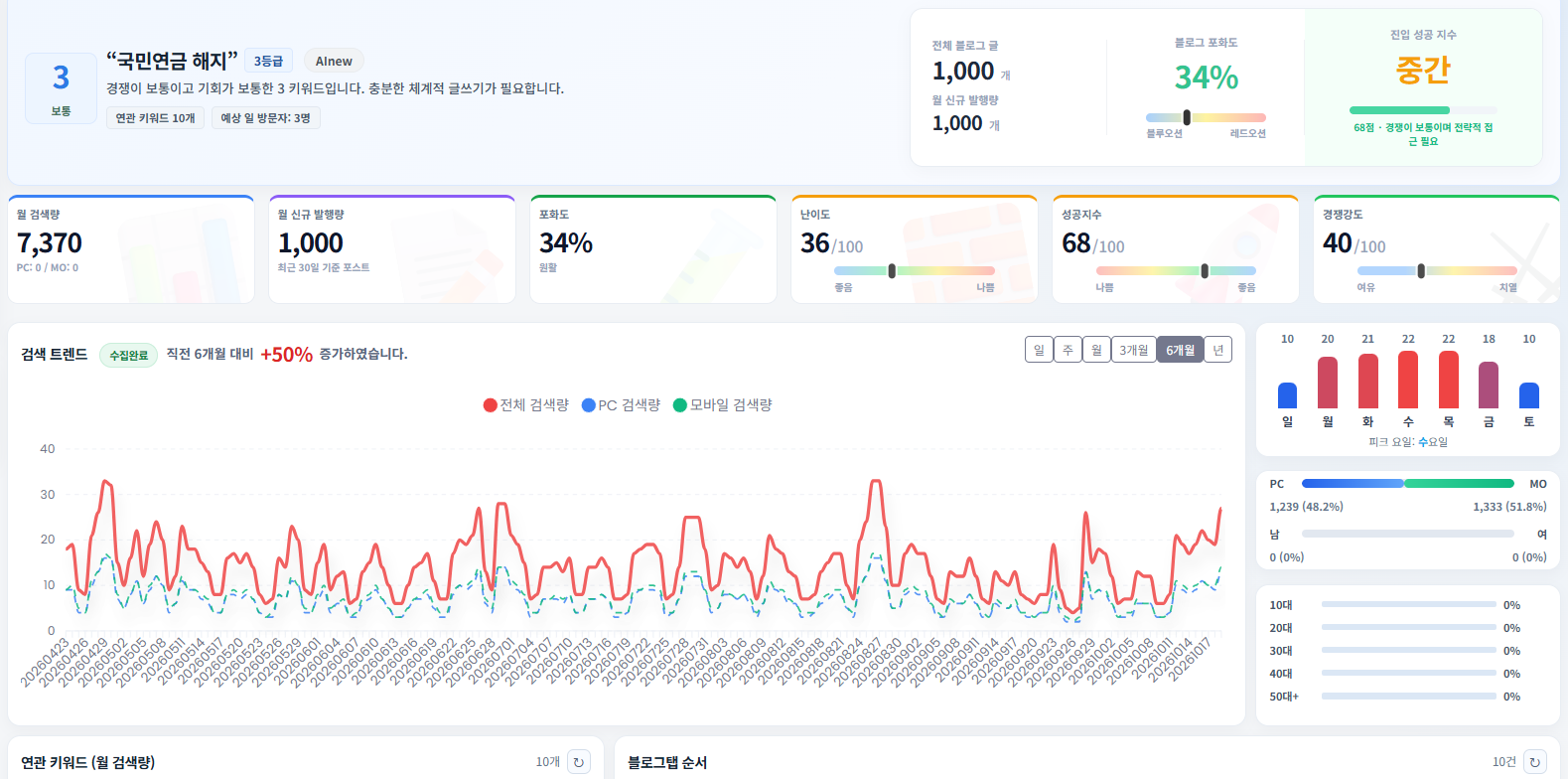The width and height of the screenshot is (1568, 779).
Task: Toggle the mobile search volume legend
Action: coord(723,405)
